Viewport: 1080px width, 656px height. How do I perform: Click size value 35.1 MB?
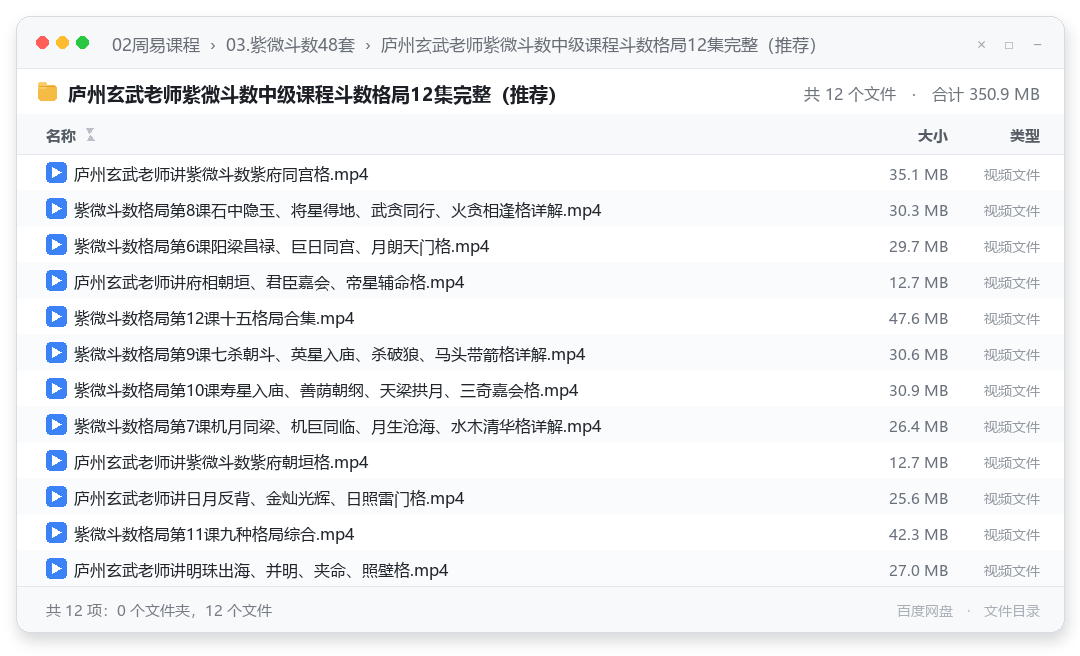918,174
